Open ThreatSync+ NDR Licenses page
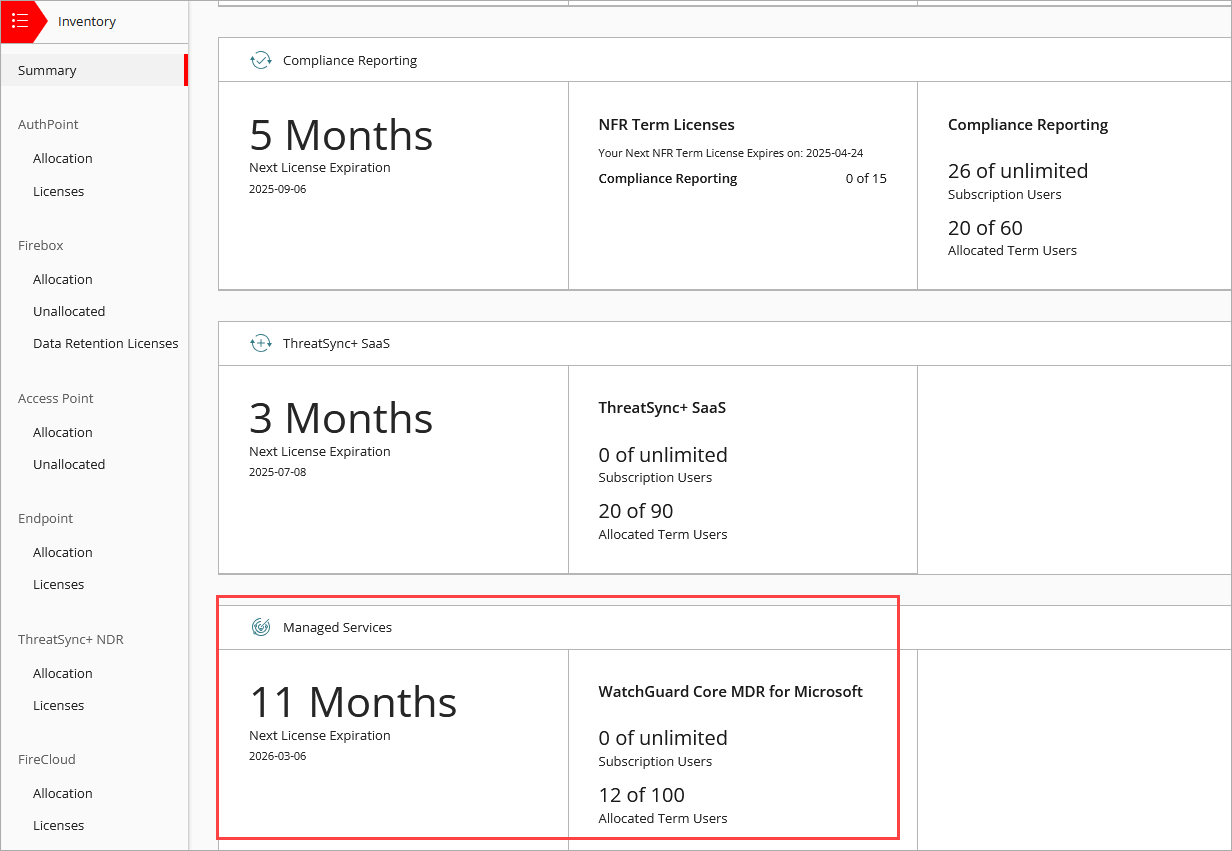The height and width of the screenshot is (851, 1232). (58, 705)
